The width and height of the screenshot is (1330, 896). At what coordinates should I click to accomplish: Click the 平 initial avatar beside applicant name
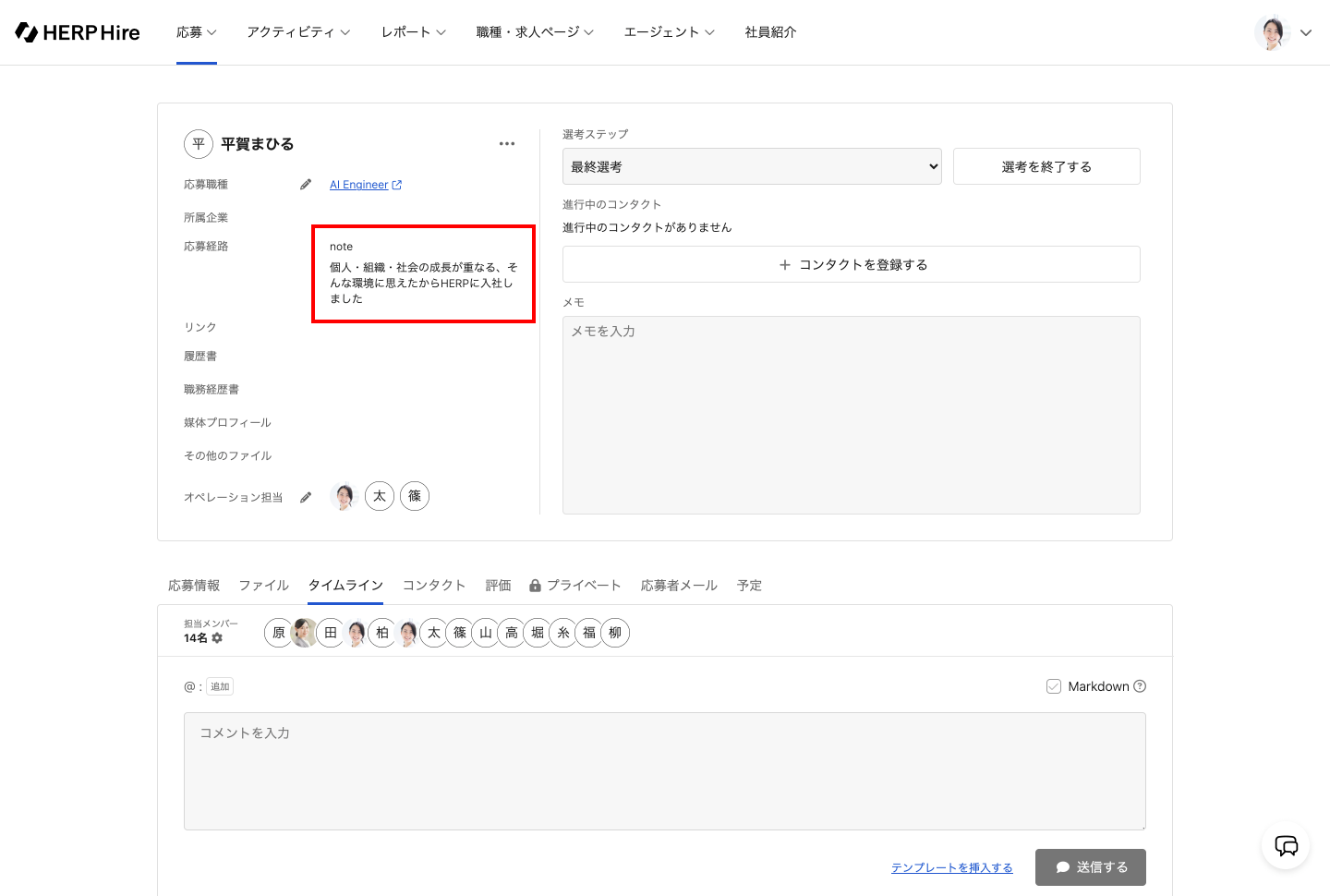click(199, 144)
